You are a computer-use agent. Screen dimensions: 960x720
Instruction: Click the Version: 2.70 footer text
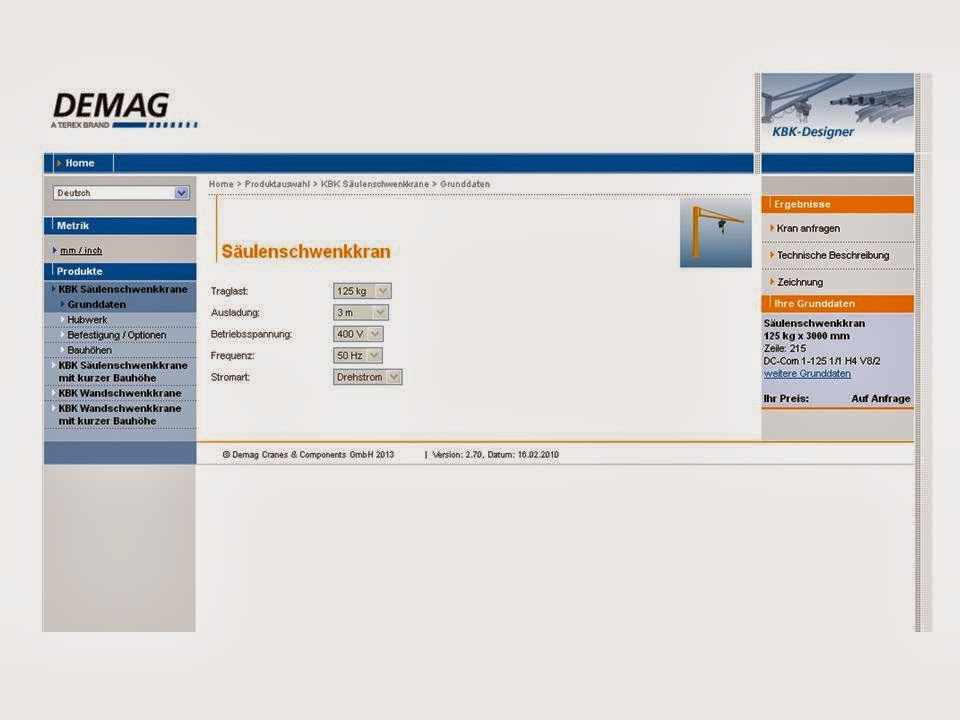[495, 455]
